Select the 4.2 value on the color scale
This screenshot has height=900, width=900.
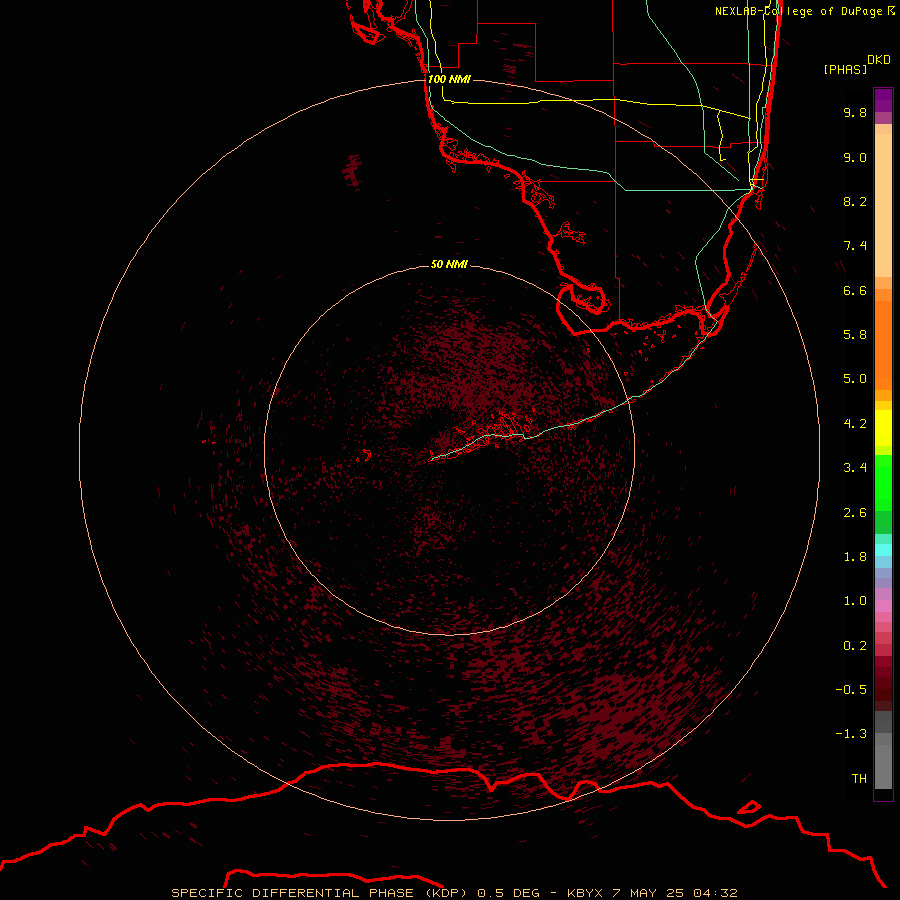tap(855, 424)
